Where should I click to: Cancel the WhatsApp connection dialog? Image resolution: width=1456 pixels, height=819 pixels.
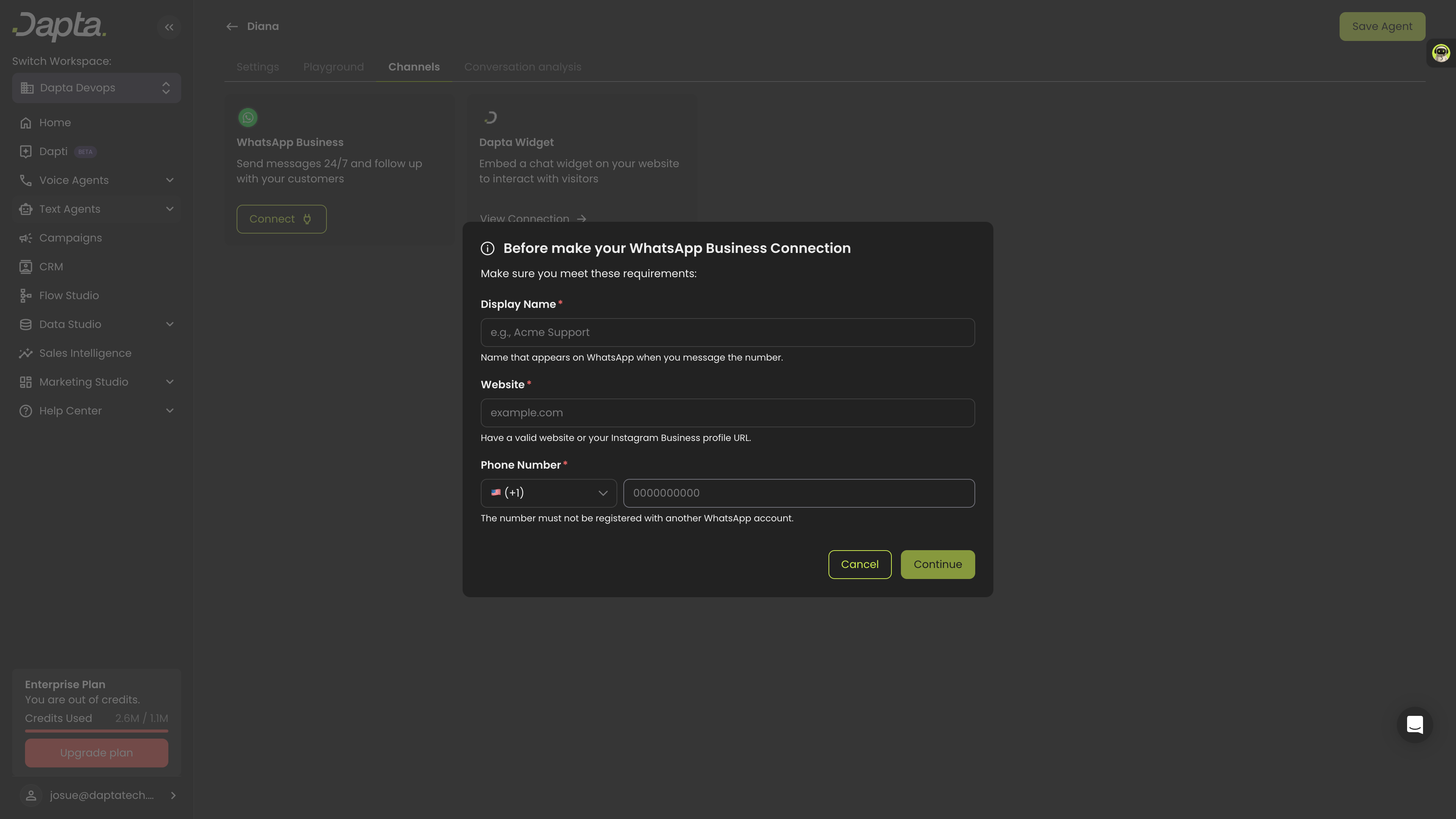point(860,565)
